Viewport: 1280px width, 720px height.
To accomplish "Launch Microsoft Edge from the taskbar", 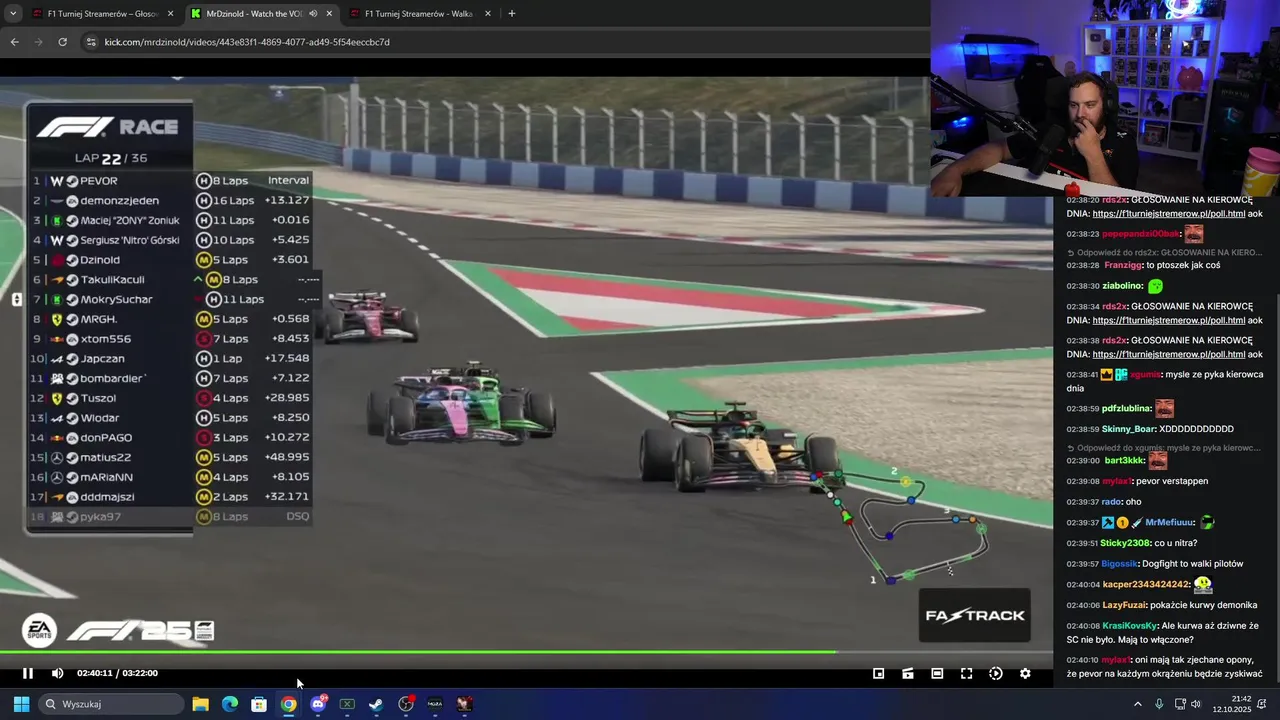I will [229, 704].
